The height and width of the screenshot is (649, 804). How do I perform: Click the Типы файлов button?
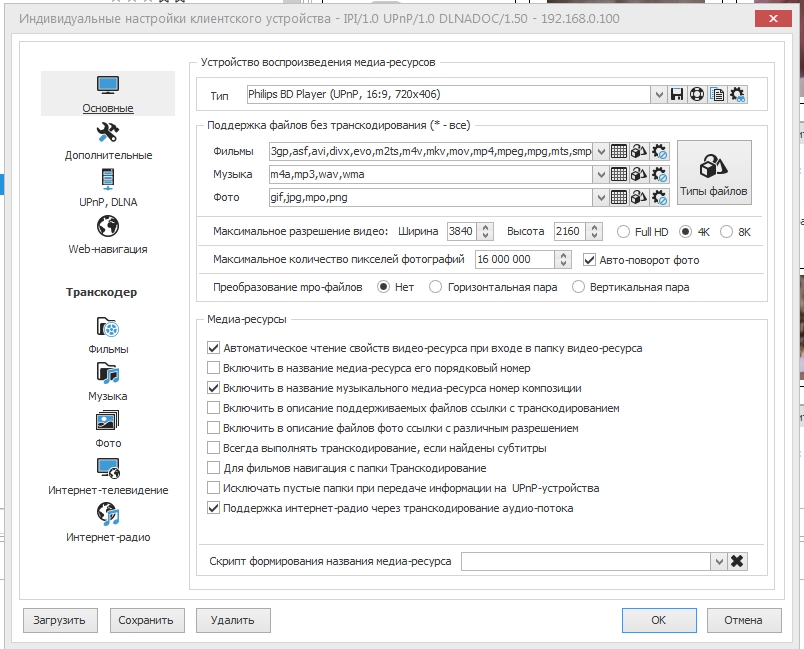(714, 173)
